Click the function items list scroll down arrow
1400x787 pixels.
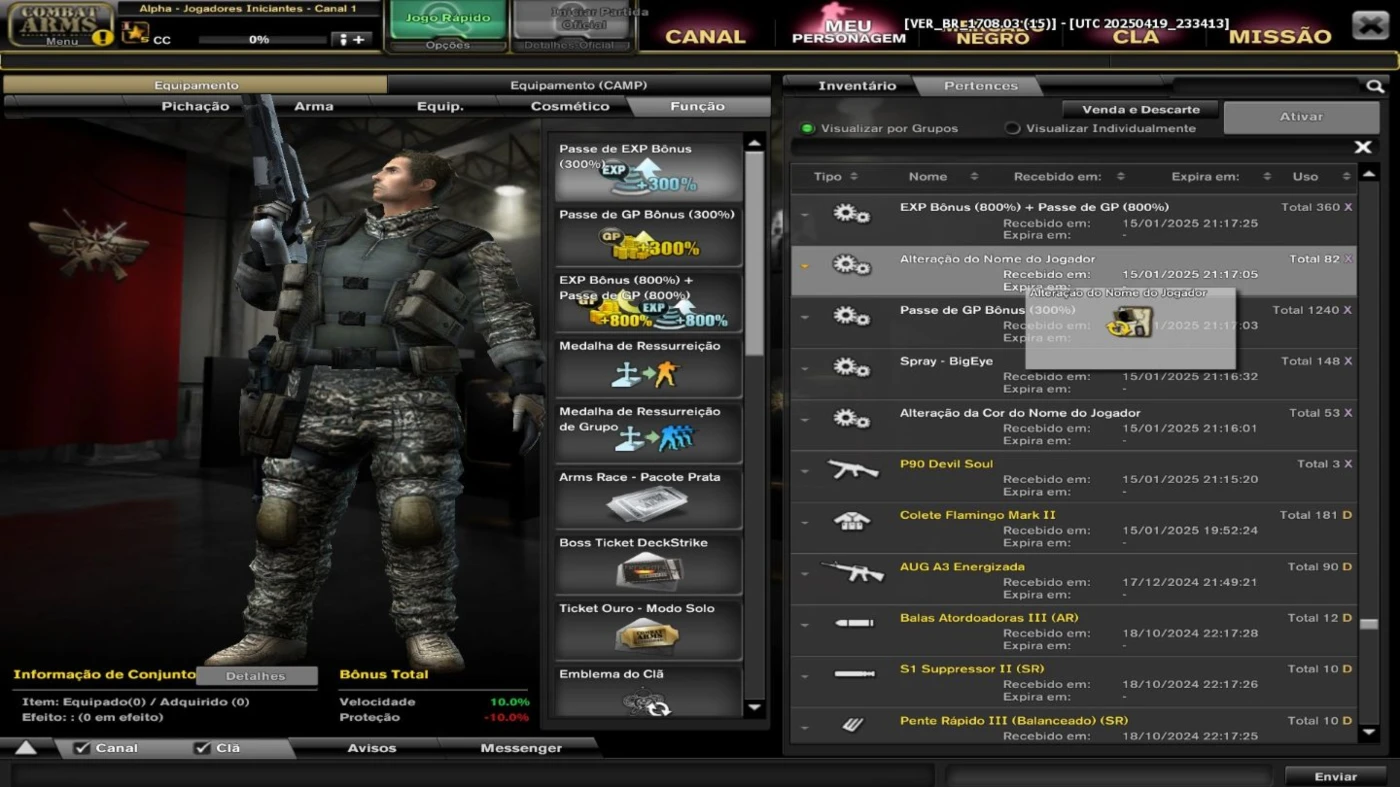click(x=755, y=707)
